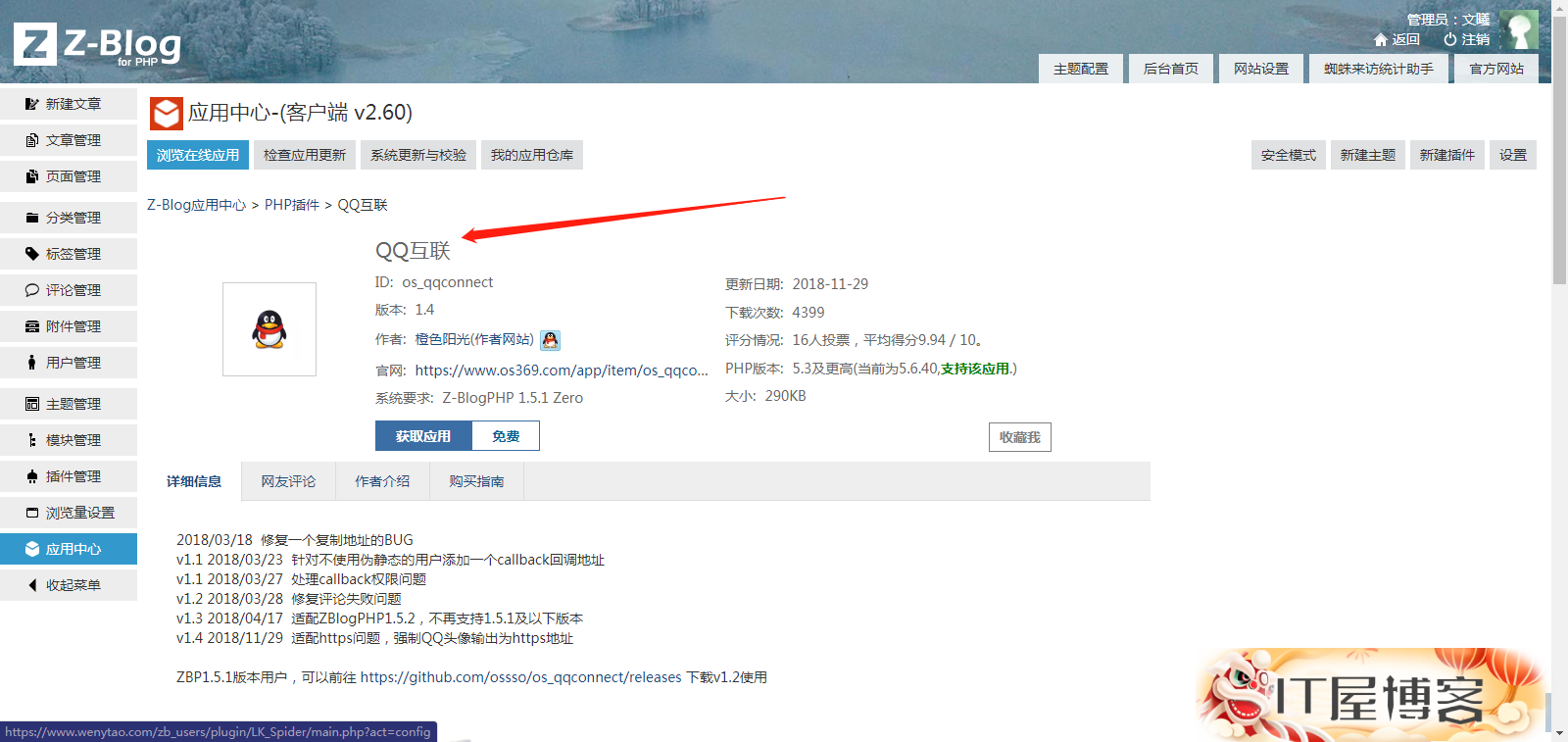Open the os369.com official site link
The width and height of the screenshot is (1568, 742).
[562, 371]
